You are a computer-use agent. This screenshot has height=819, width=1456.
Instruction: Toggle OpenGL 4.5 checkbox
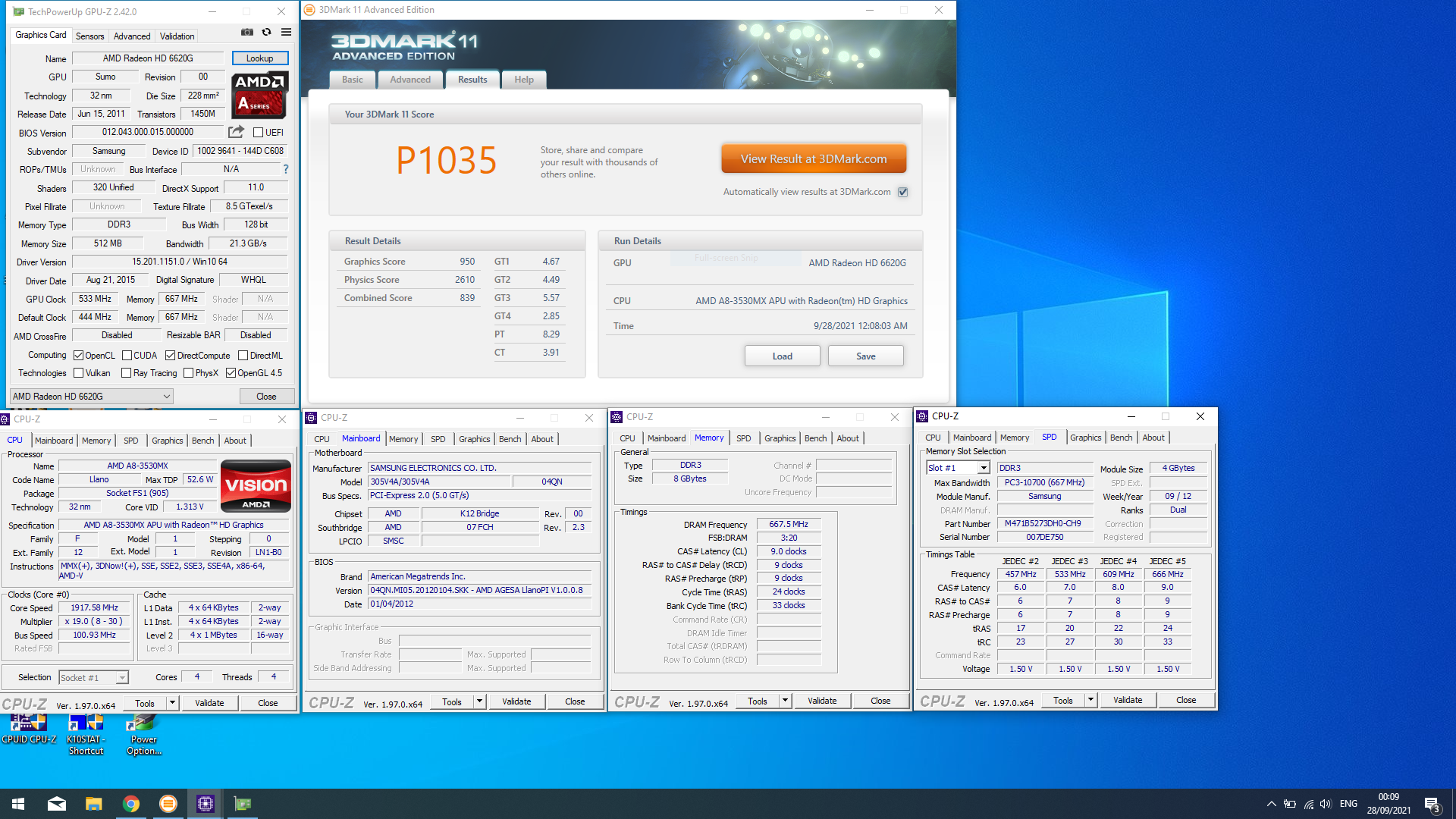point(231,373)
